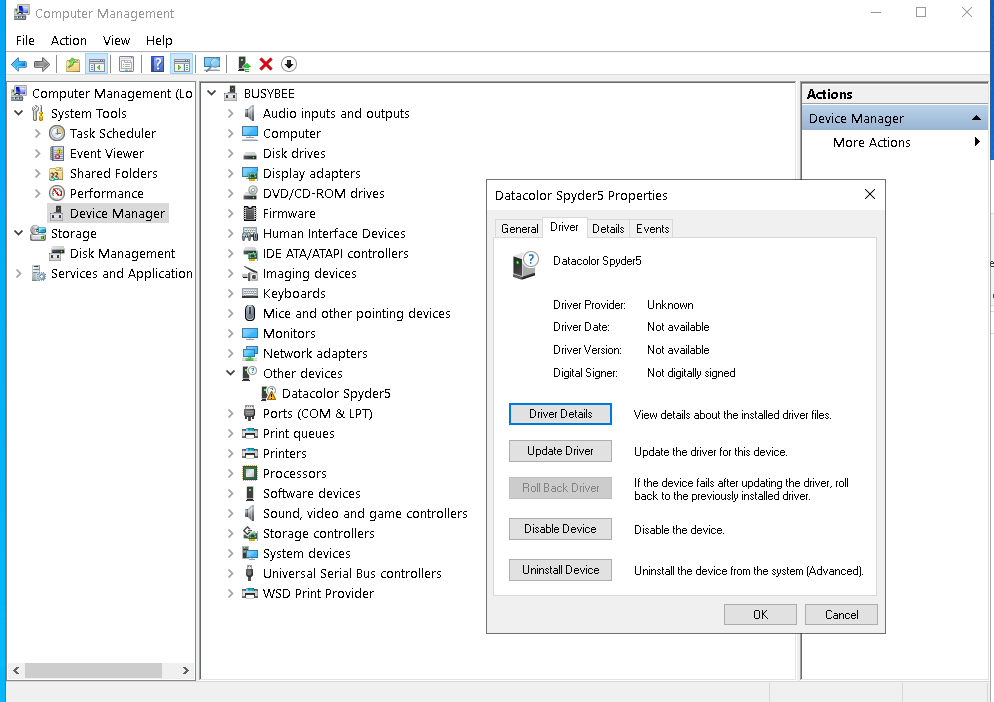Click the Update Driver button
The width and height of the screenshot is (994, 702).
point(560,451)
